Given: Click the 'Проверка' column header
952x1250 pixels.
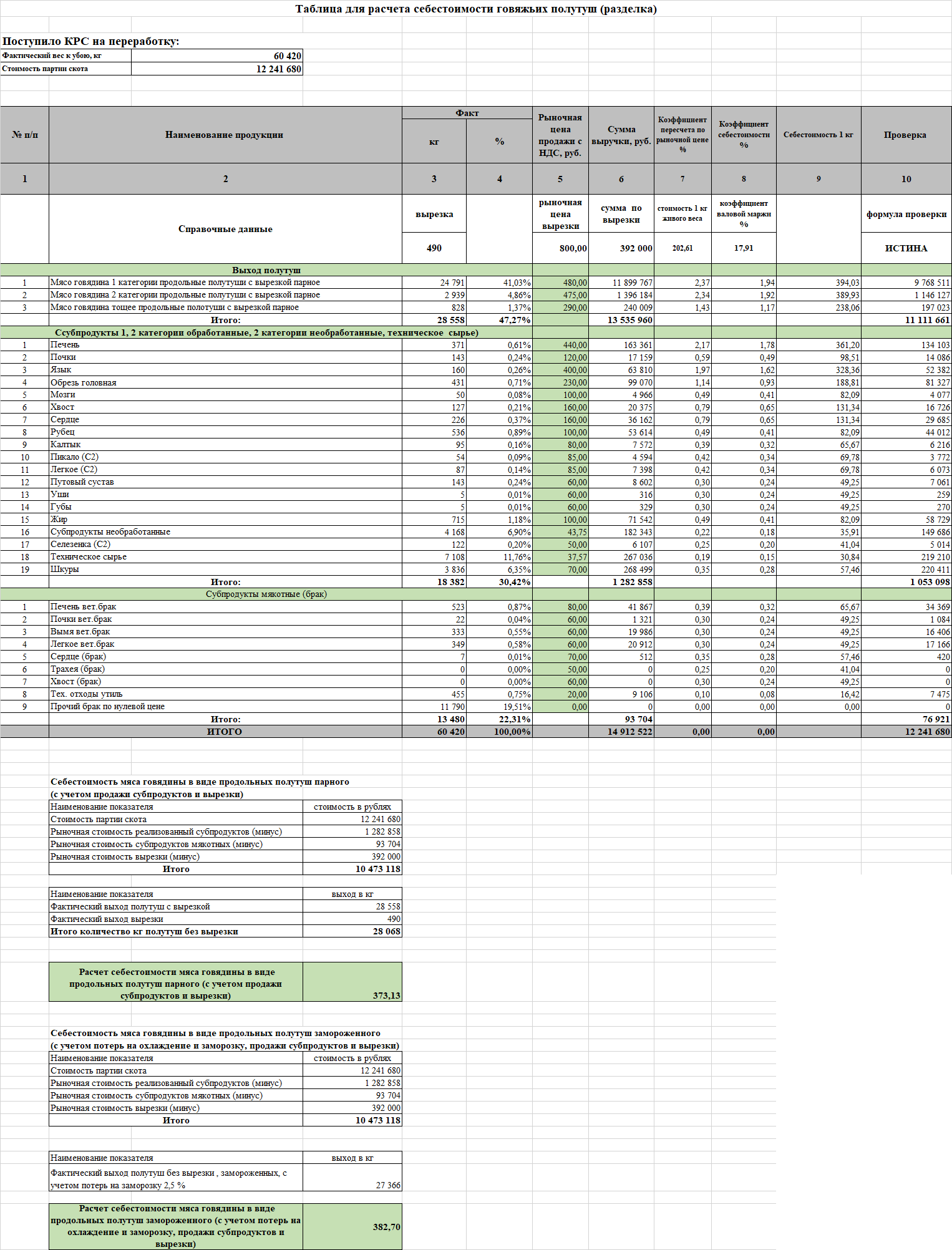Looking at the screenshot, I should tap(906, 135).
